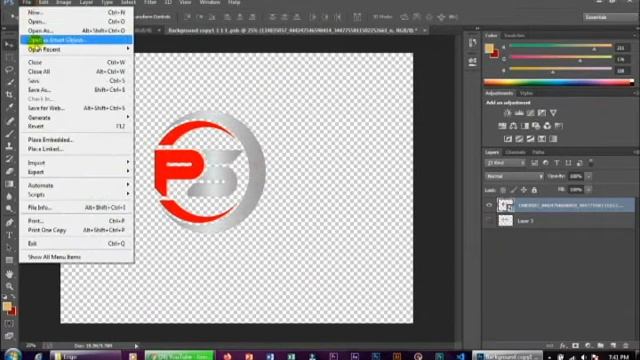The width and height of the screenshot is (640, 360).
Task: Choose Print One Copy in File menu
Action: (x=76, y=230)
